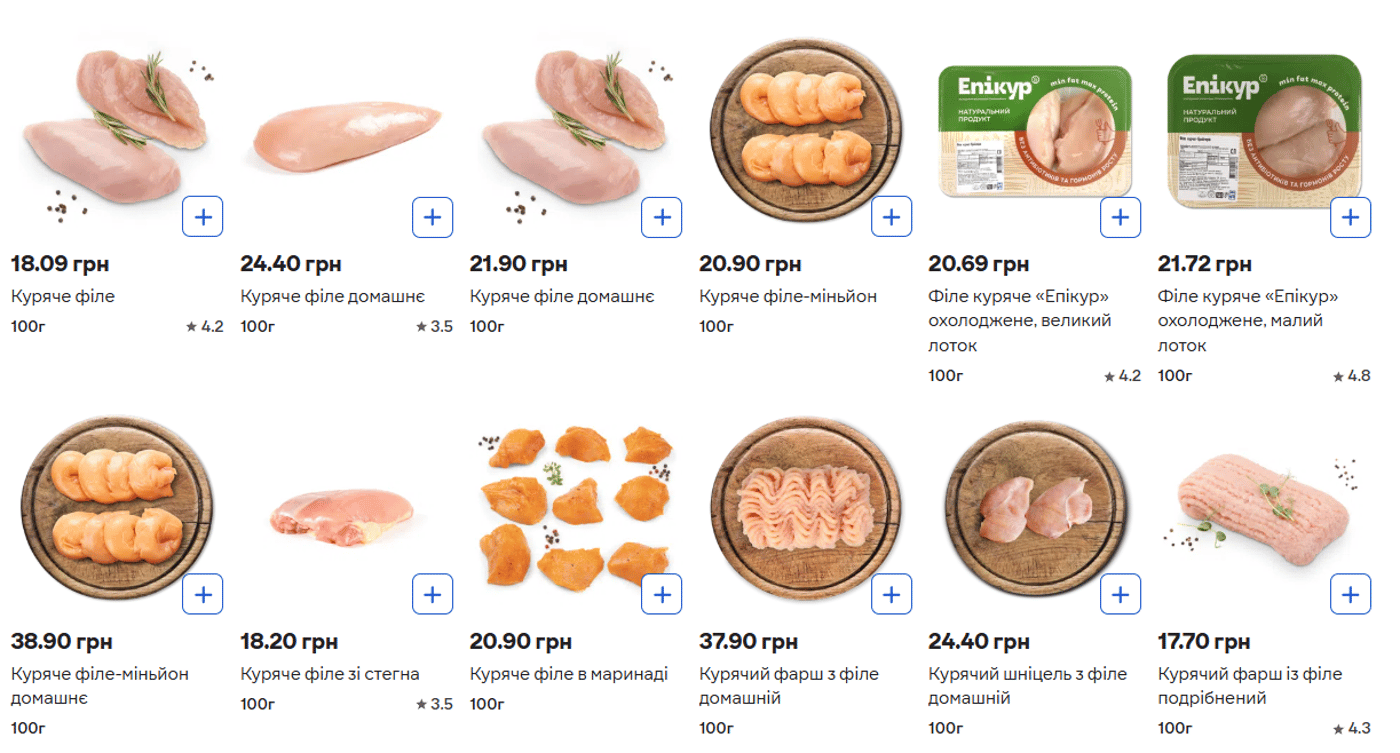Add 24.40 грн Куряче філе домашнє to cart
Screen dimensions: 1400x753
click(432, 217)
